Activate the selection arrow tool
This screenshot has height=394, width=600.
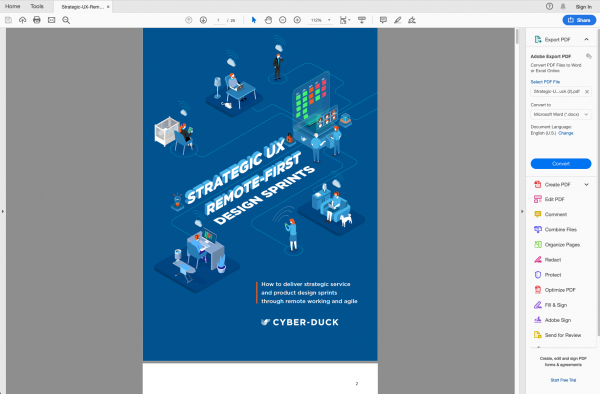pyautogui.click(x=254, y=20)
